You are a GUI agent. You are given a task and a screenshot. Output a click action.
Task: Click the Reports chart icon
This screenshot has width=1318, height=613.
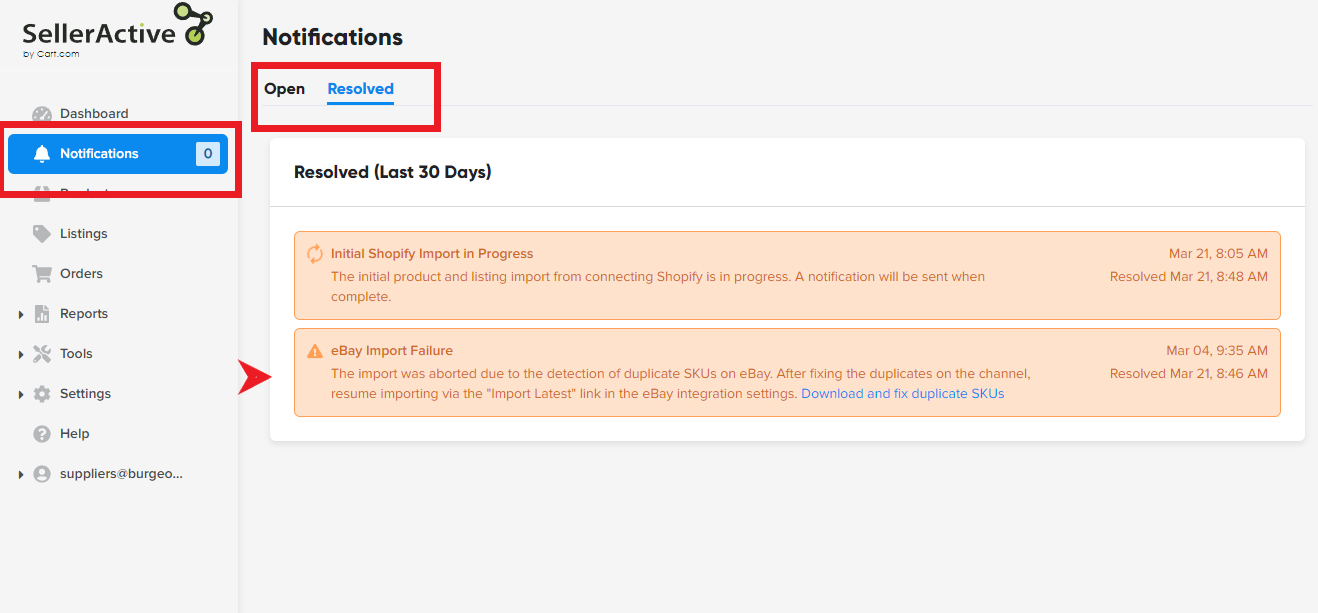42,314
